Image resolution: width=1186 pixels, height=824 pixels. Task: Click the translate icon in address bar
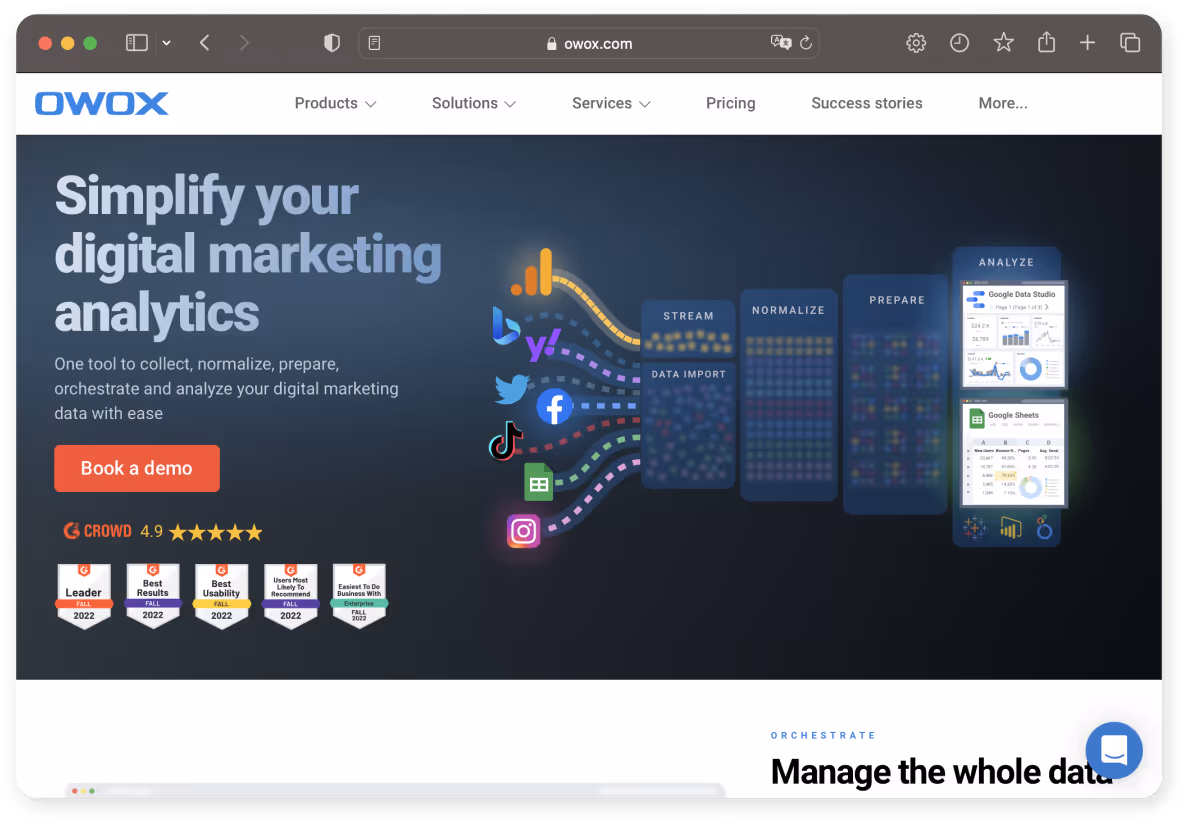tap(780, 43)
